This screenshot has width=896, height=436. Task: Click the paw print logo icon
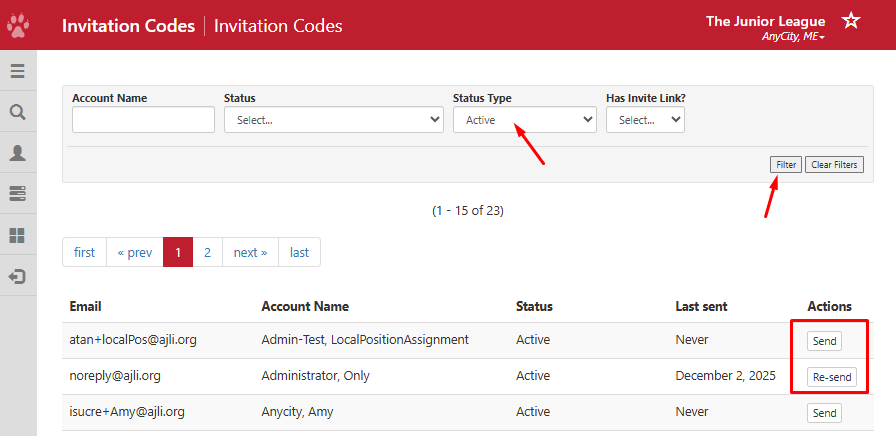(18, 25)
